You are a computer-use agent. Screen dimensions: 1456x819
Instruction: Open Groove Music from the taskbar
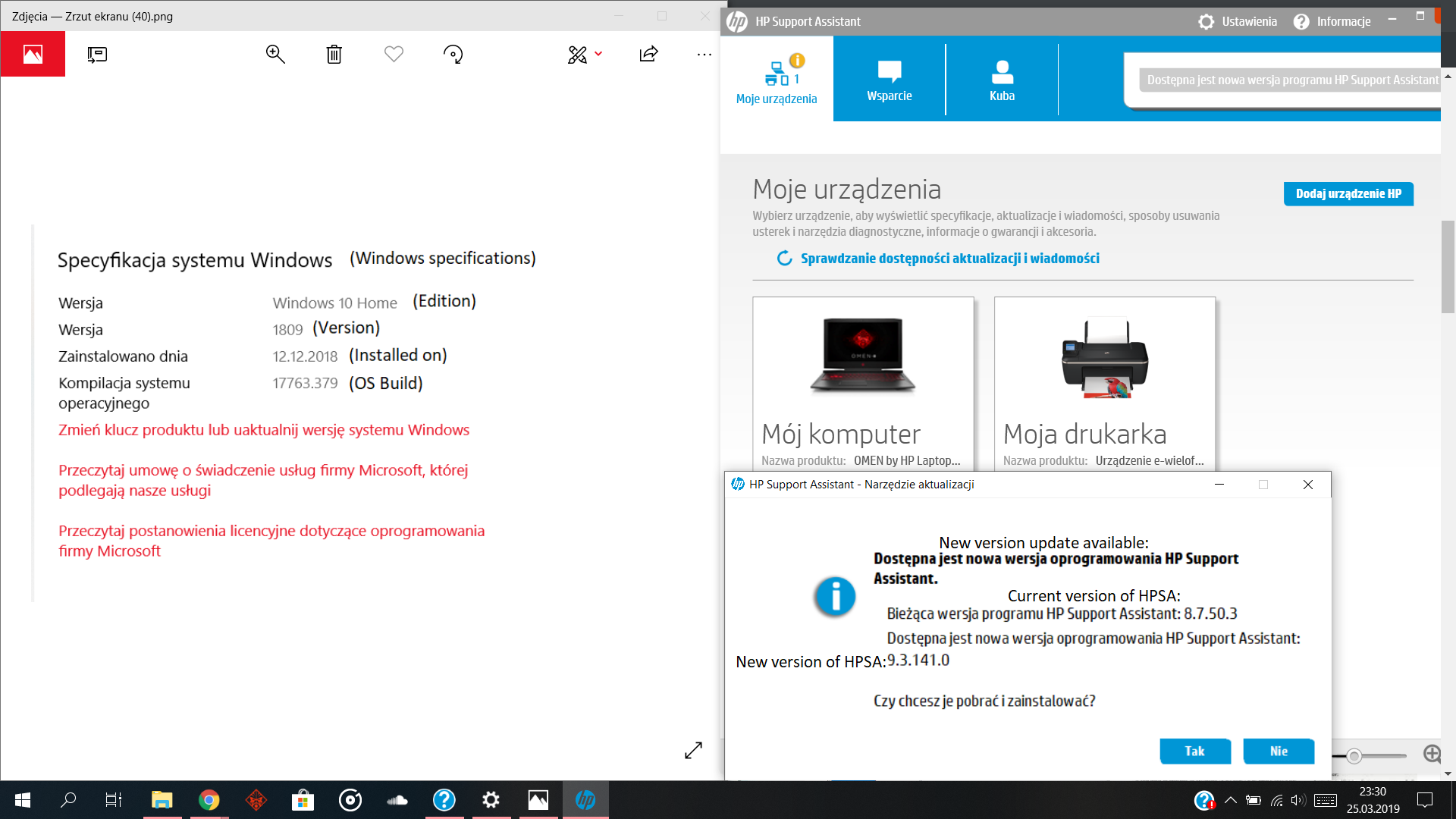(350, 800)
